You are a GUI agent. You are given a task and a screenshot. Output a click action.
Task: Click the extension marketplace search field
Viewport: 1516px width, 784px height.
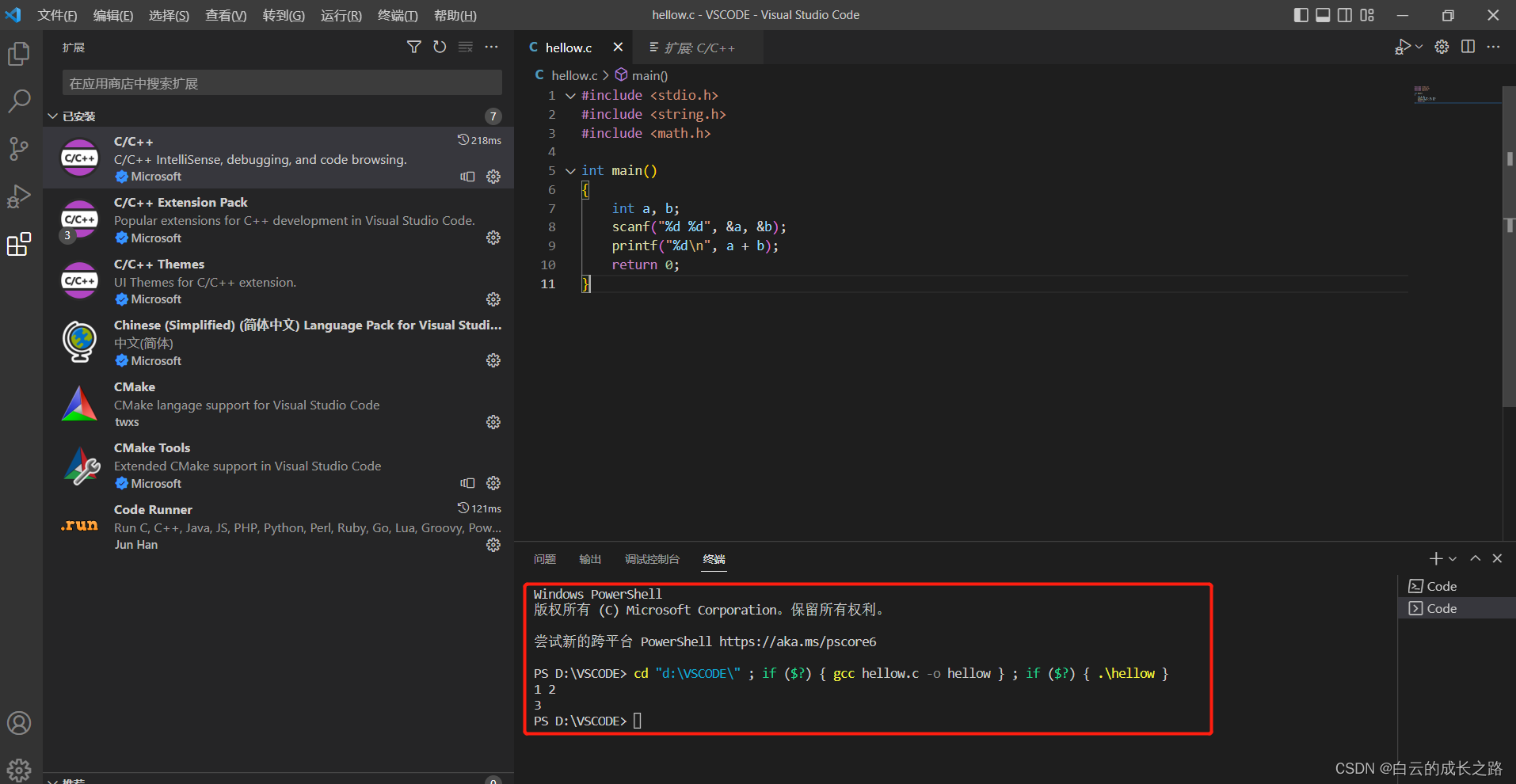pos(282,83)
